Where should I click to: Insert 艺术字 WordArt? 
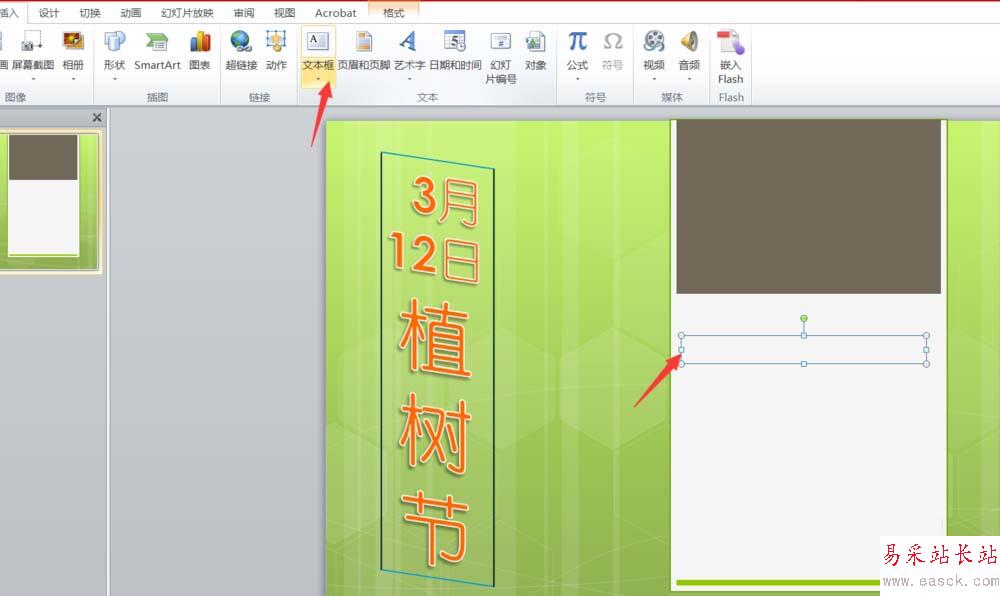pos(409,49)
